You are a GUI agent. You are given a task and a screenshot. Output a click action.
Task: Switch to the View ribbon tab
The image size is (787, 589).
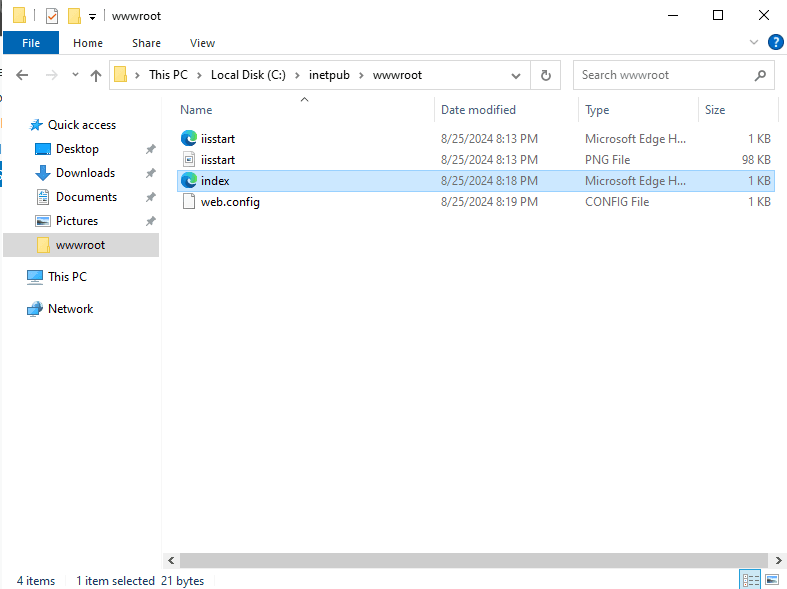tap(202, 43)
